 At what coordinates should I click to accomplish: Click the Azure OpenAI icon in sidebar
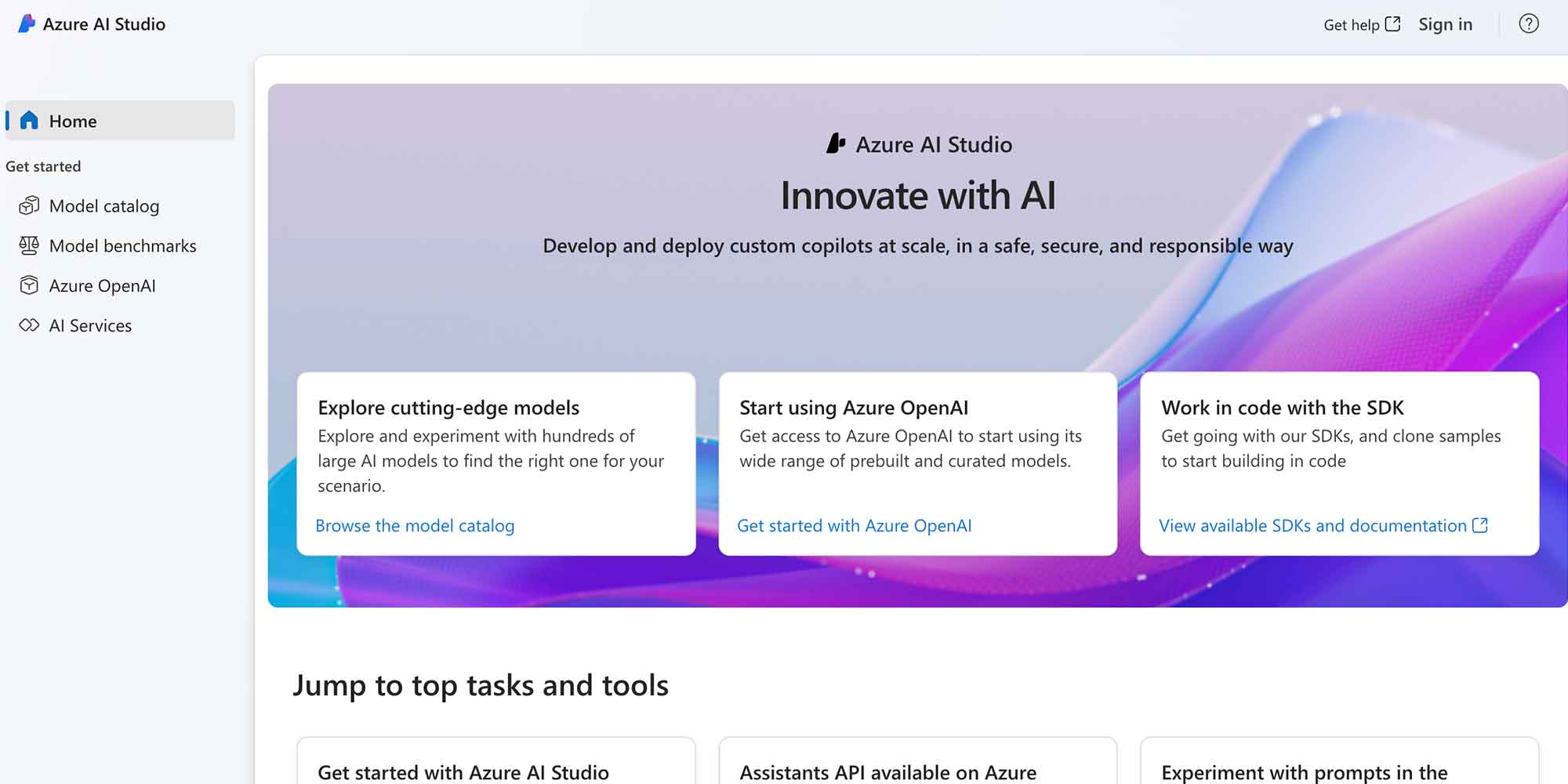click(29, 285)
